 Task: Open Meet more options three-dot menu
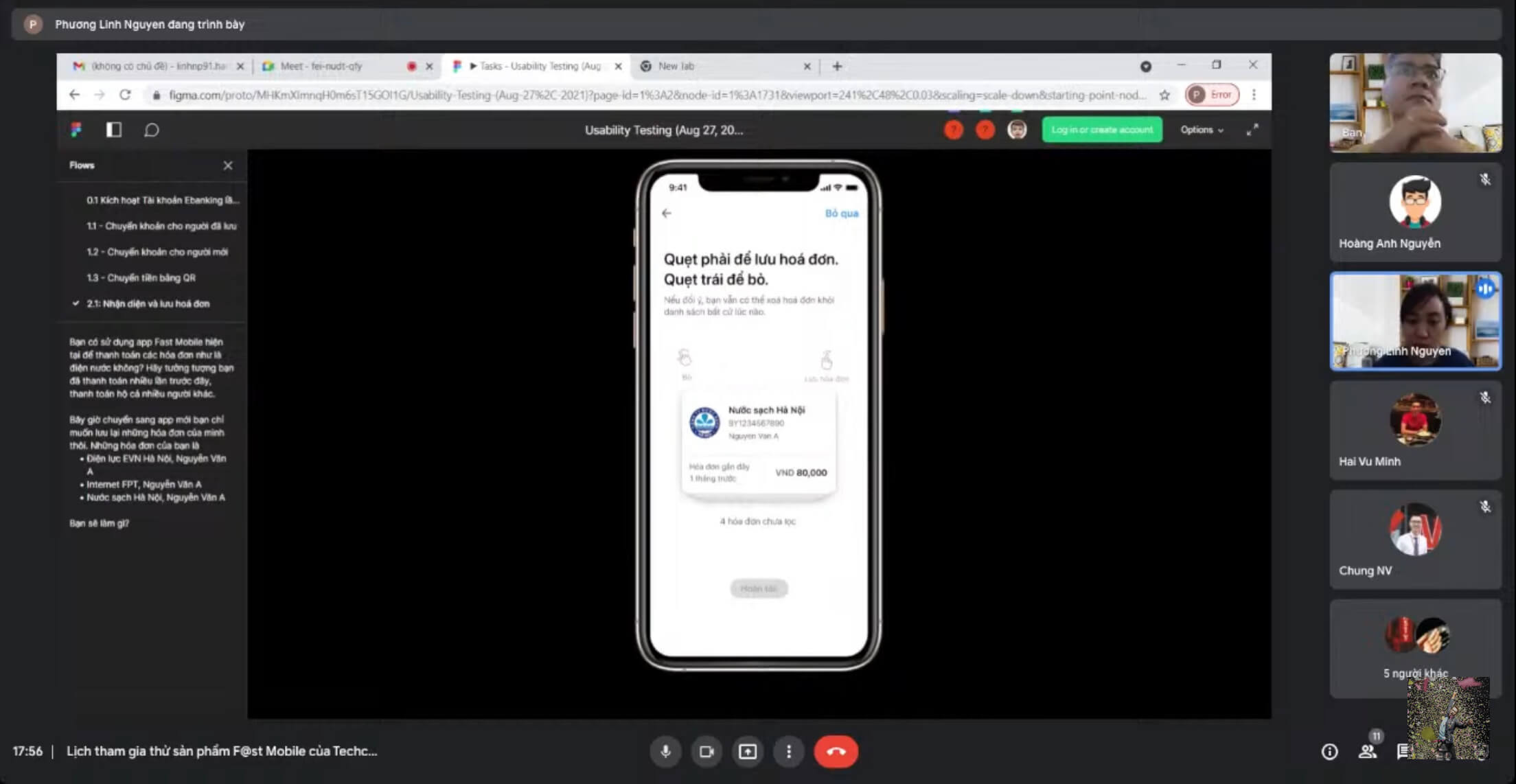[788, 751]
